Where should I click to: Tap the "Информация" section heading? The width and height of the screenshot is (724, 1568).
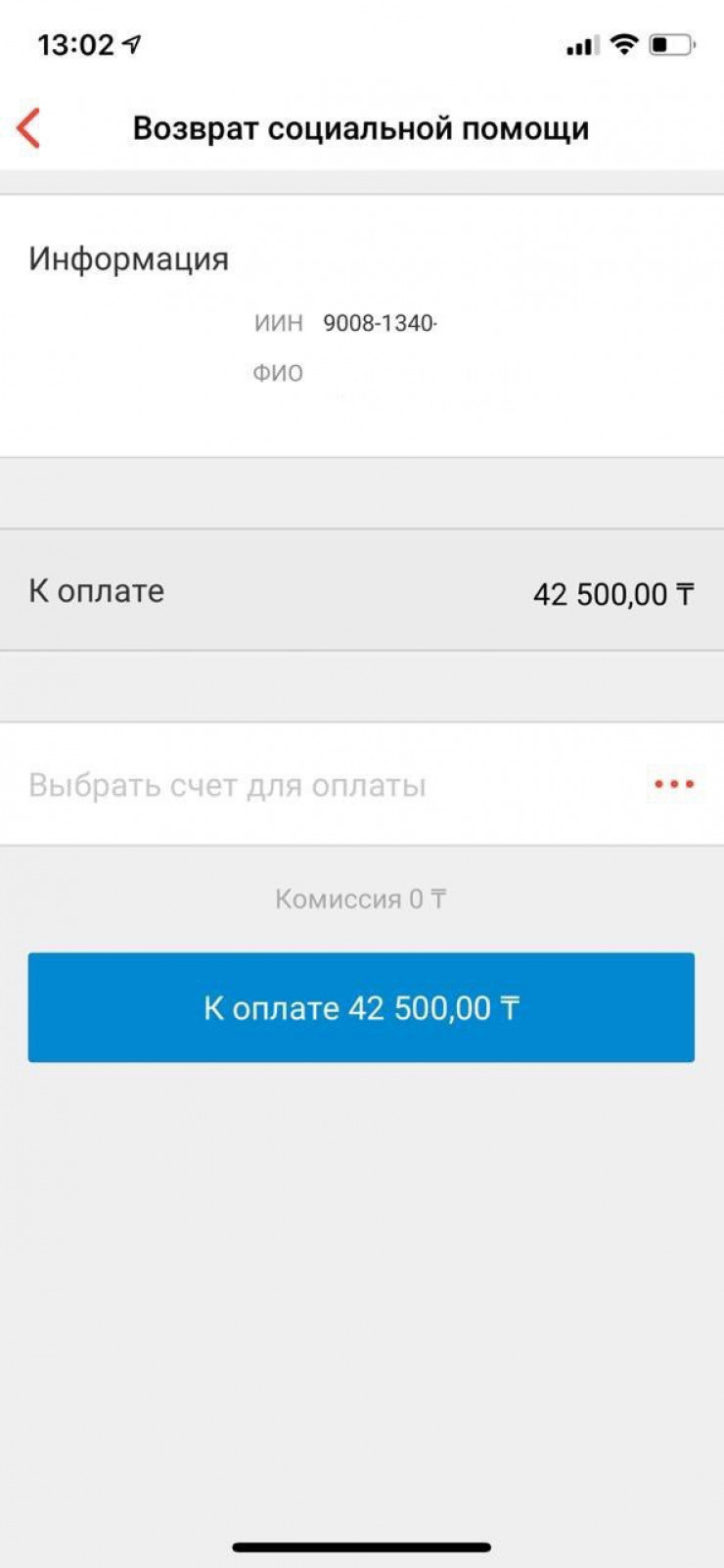coord(128,258)
